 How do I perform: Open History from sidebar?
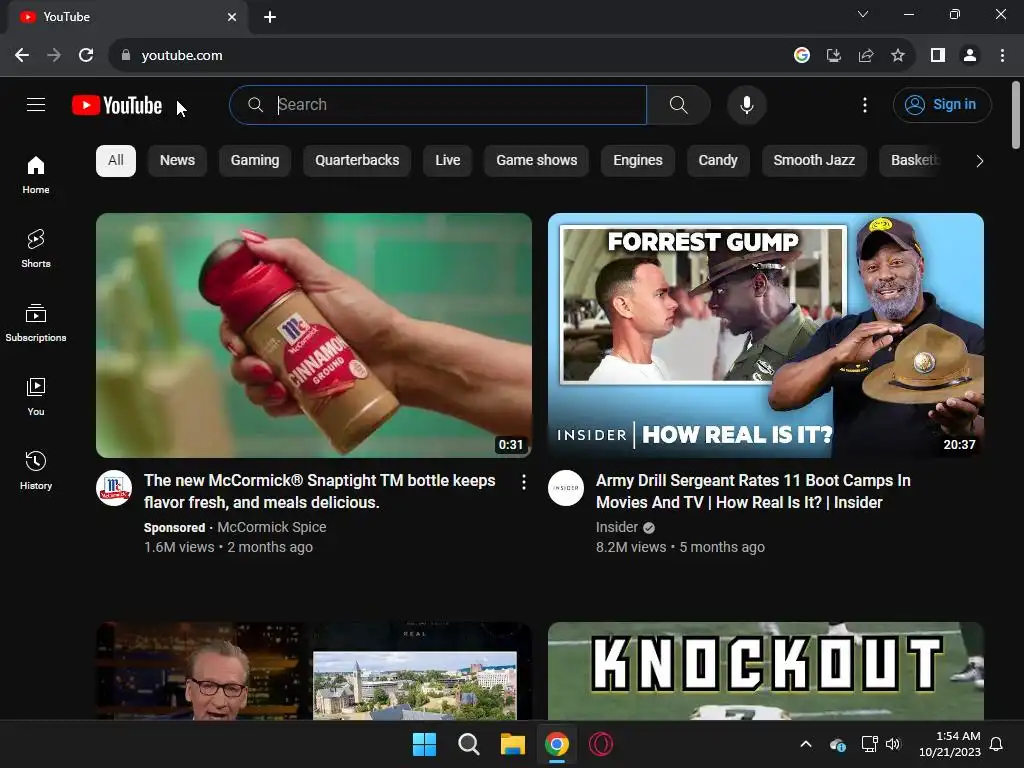[36, 470]
